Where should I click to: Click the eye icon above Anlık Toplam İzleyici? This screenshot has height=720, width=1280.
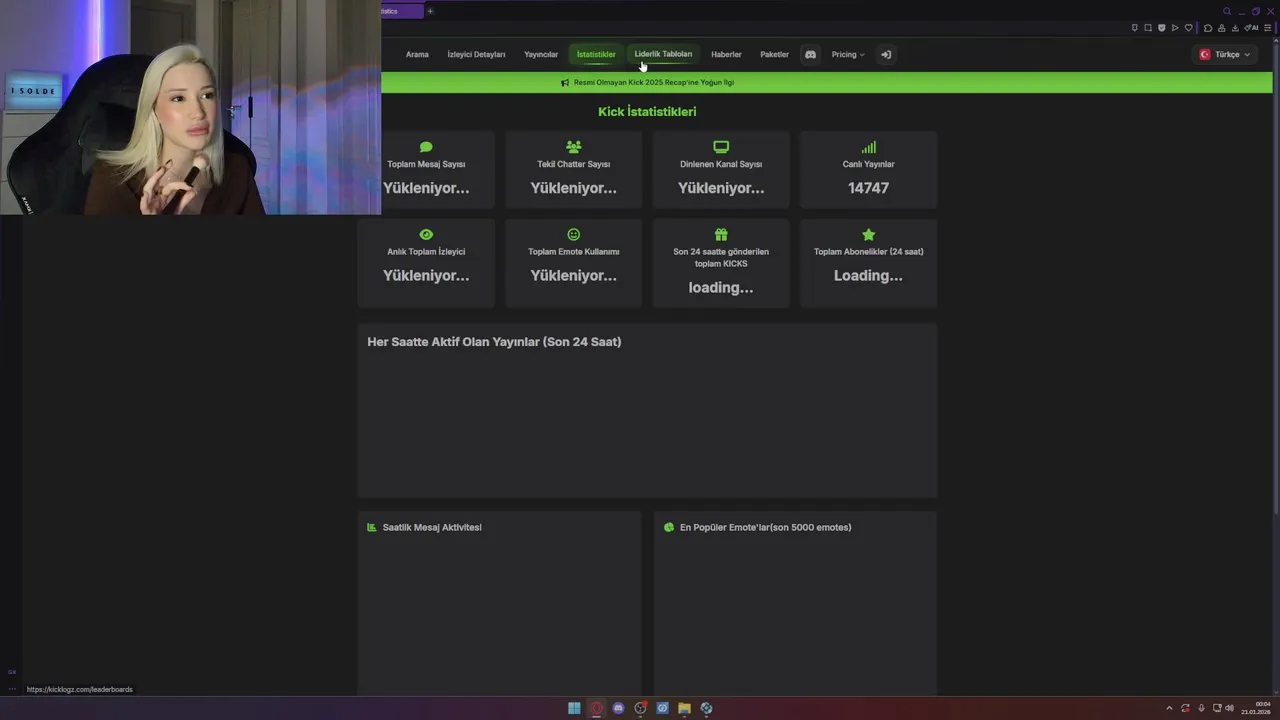tap(426, 234)
